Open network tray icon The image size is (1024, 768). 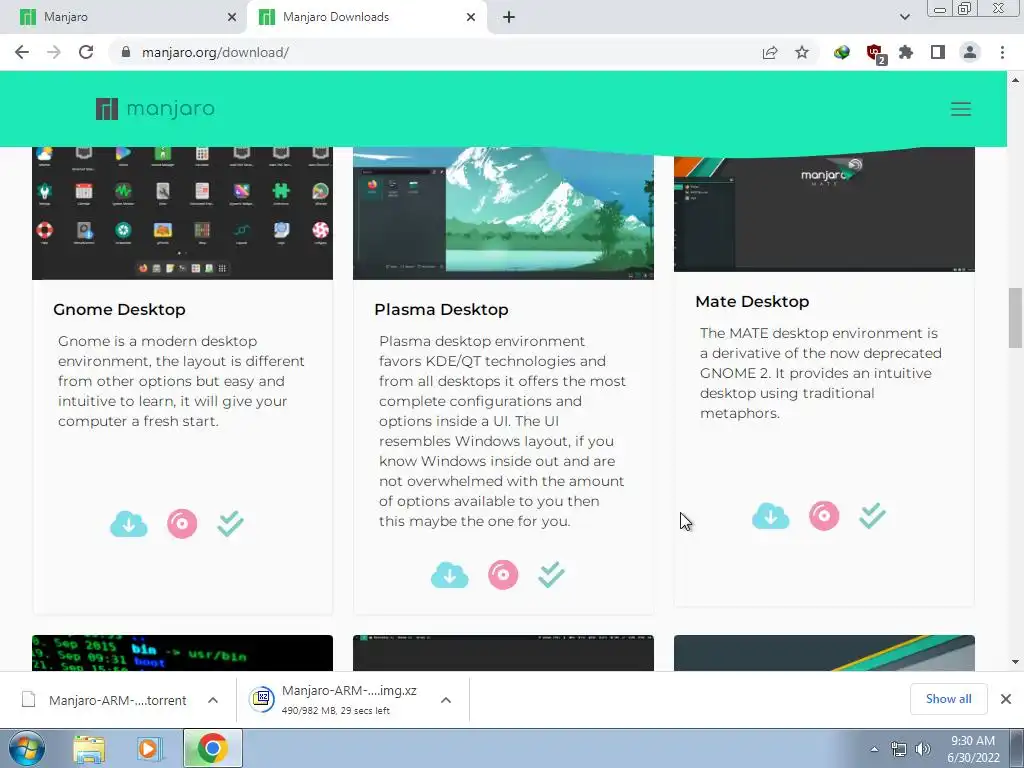click(x=899, y=749)
